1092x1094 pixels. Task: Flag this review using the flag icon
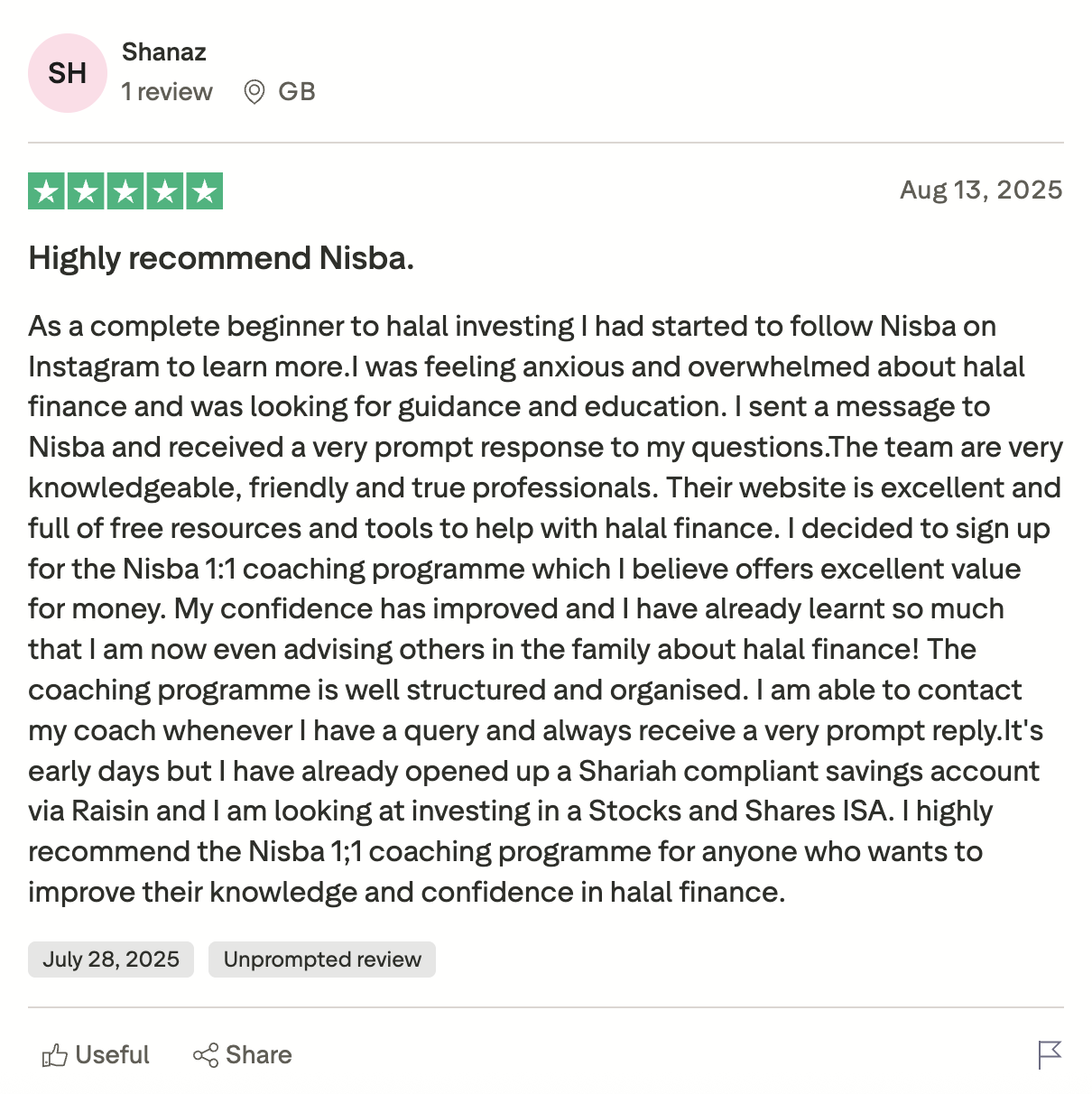coord(1050,1054)
